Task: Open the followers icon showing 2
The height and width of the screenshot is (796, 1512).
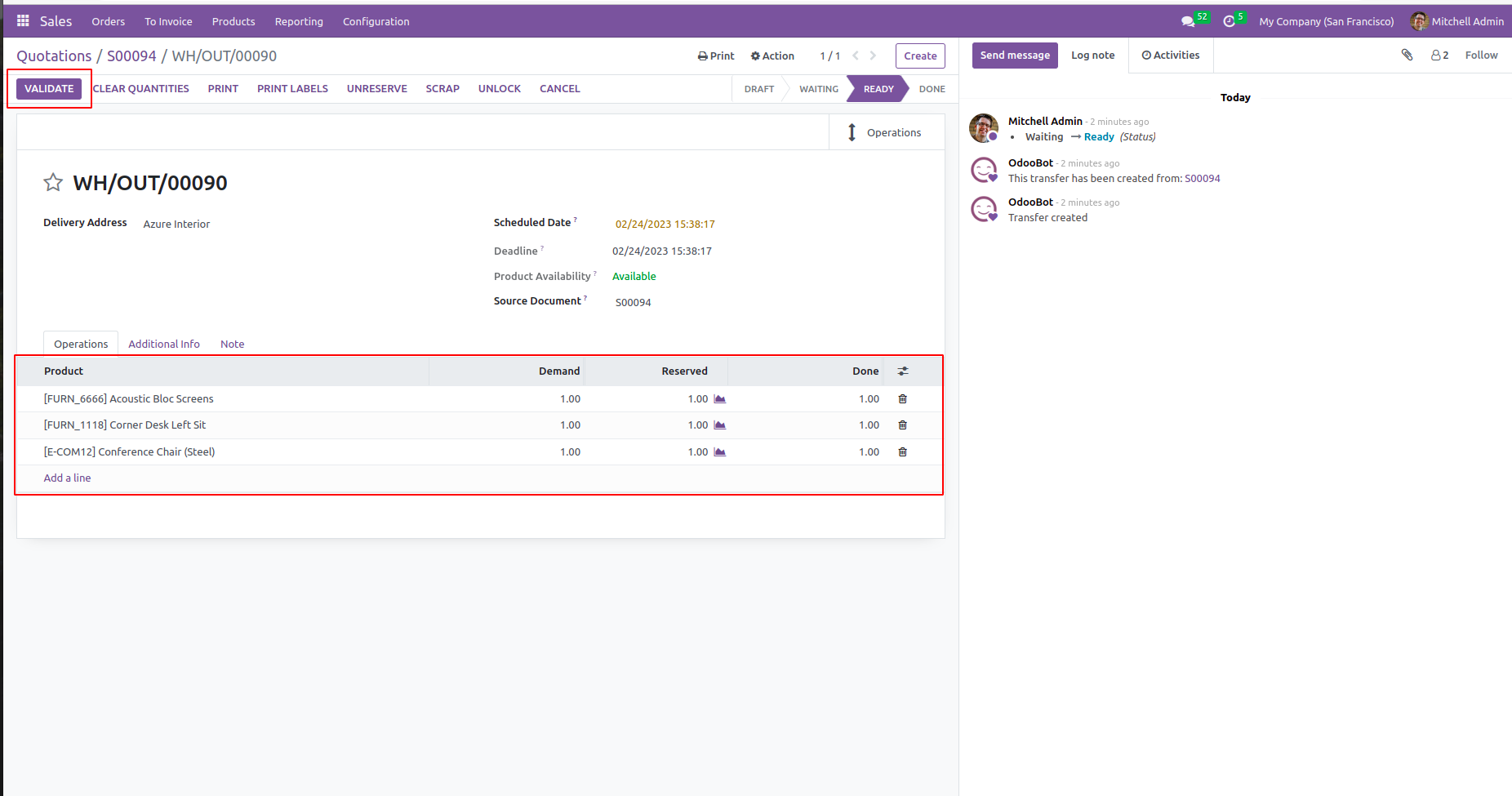Action: click(1439, 56)
